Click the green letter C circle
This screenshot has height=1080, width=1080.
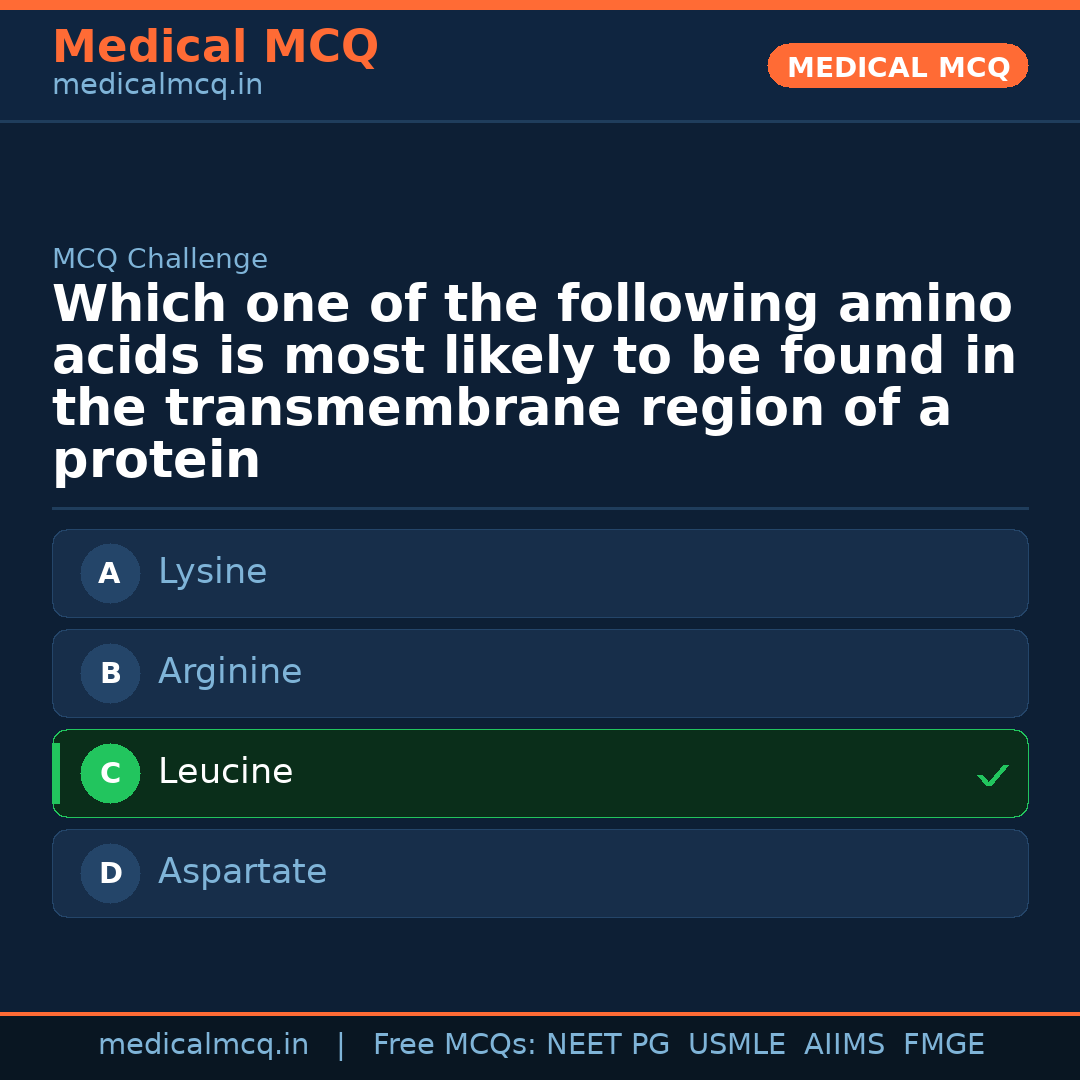110,773
